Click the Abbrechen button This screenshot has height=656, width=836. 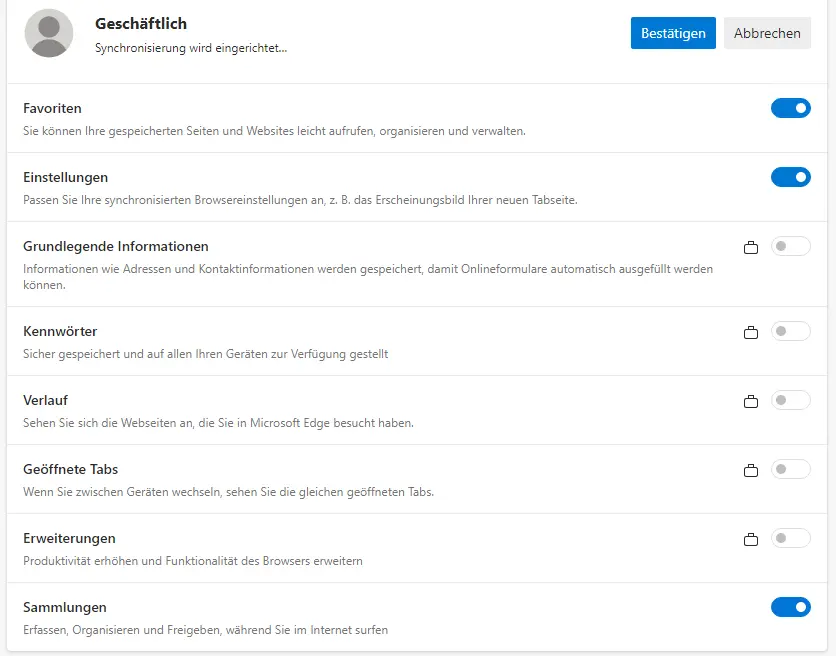tap(767, 33)
